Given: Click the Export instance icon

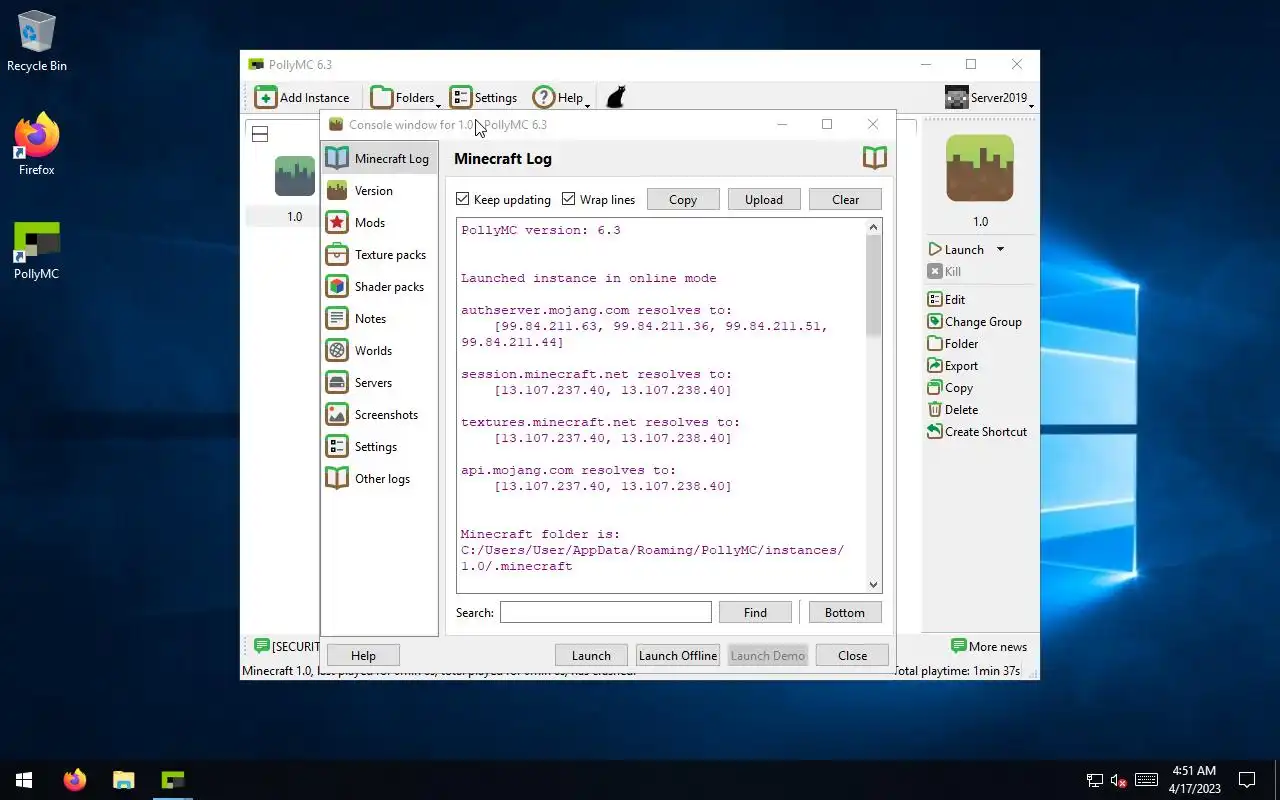Looking at the screenshot, I should tap(935, 365).
